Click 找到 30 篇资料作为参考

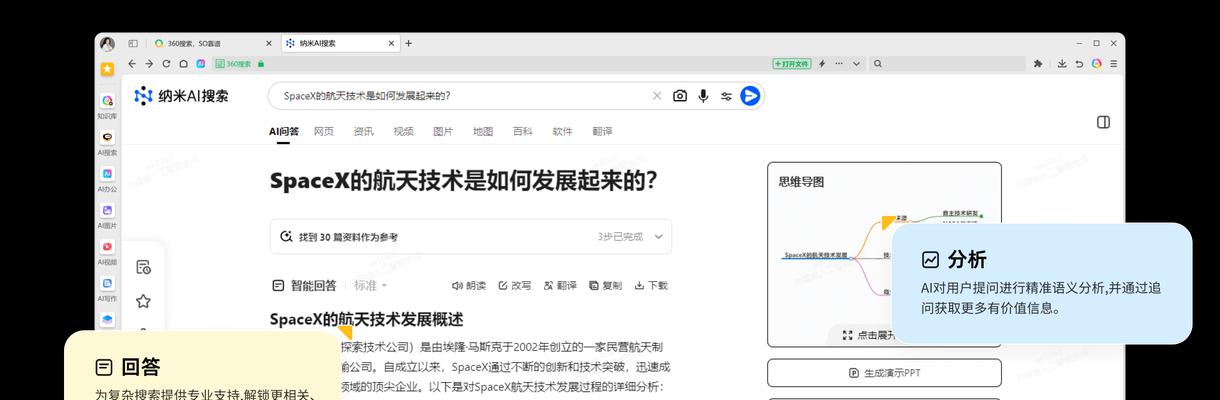pos(348,237)
